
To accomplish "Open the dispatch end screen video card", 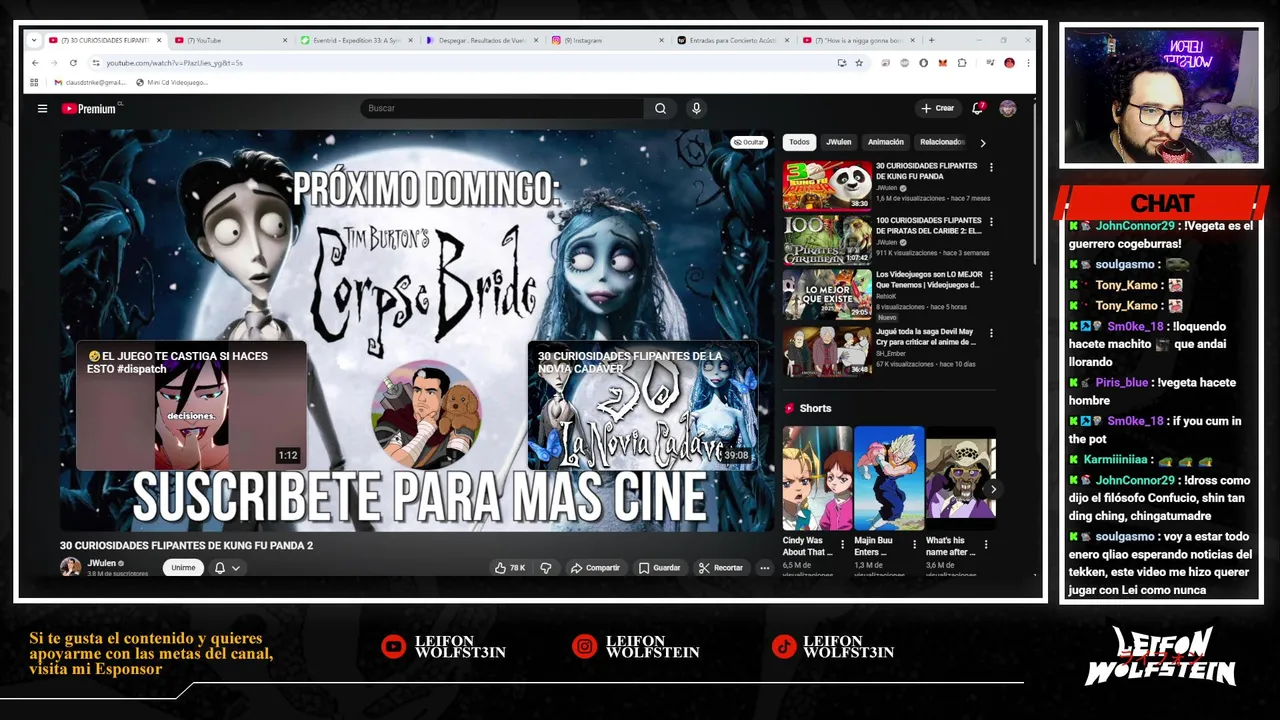I will tap(191, 406).
